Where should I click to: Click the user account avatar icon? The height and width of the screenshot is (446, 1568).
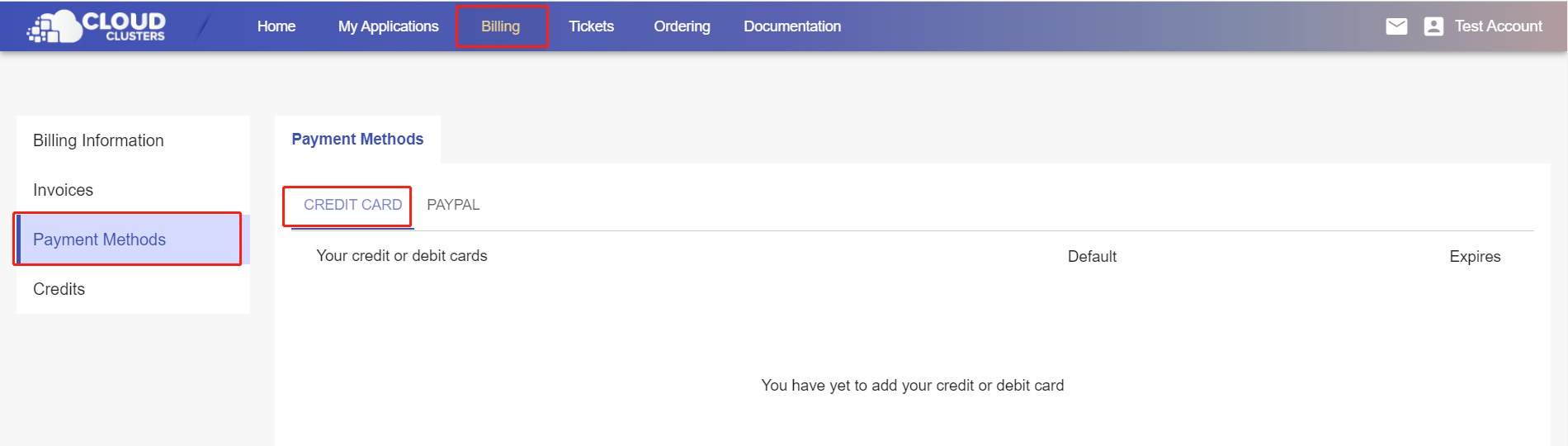(x=1433, y=26)
